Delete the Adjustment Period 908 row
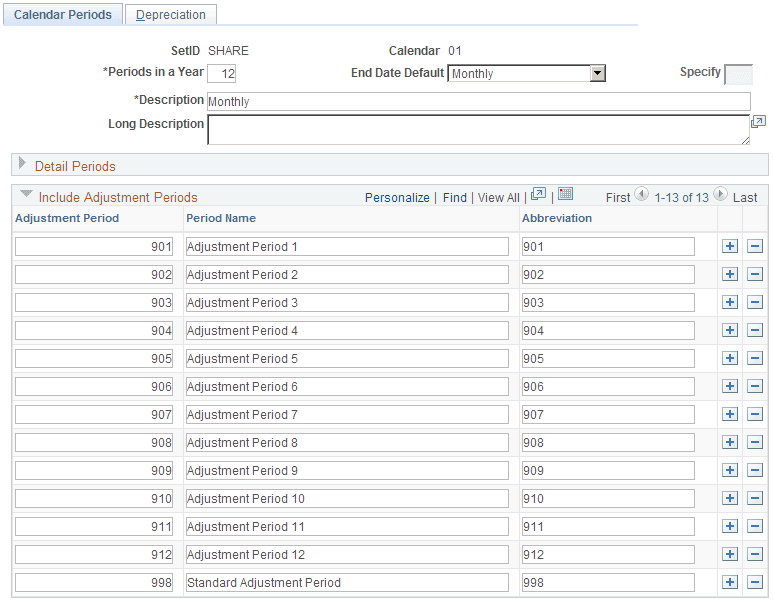 [x=755, y=442]
